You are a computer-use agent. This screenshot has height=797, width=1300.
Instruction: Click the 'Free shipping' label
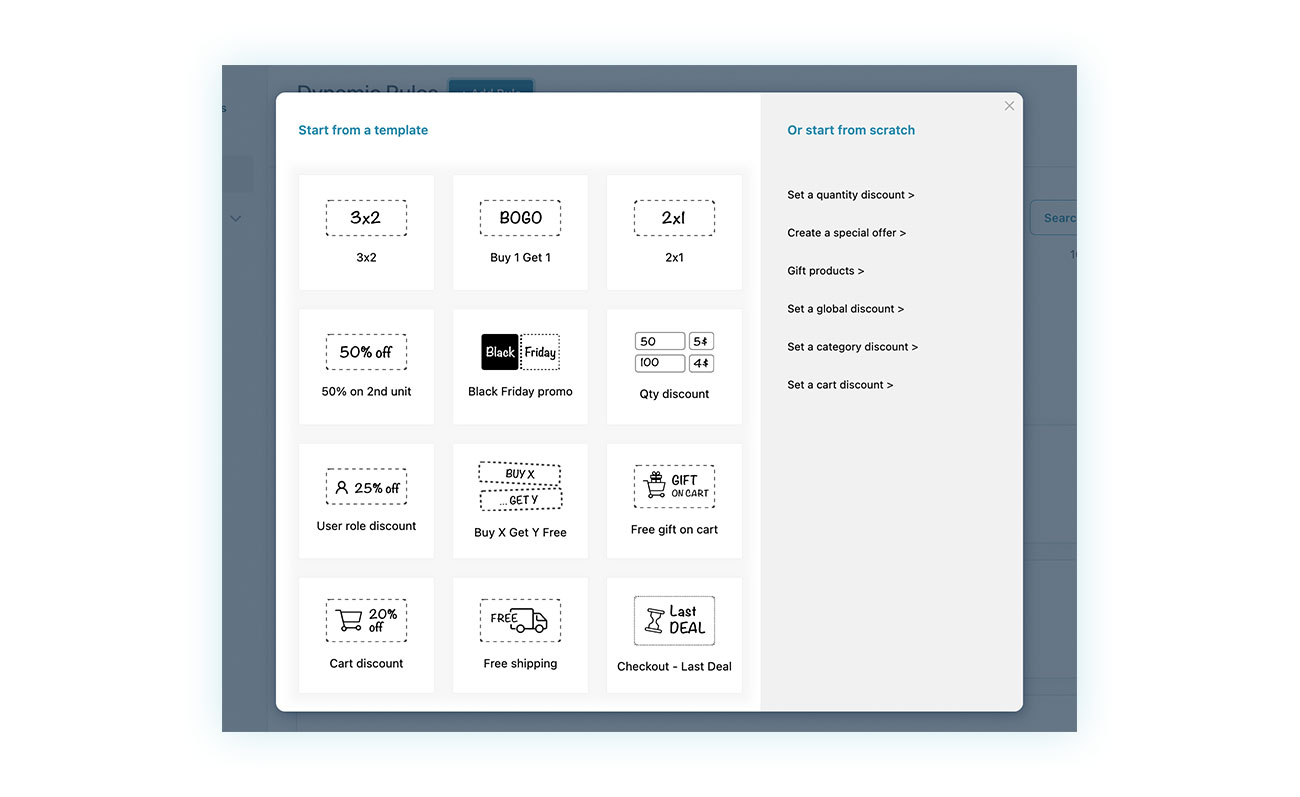520,664
